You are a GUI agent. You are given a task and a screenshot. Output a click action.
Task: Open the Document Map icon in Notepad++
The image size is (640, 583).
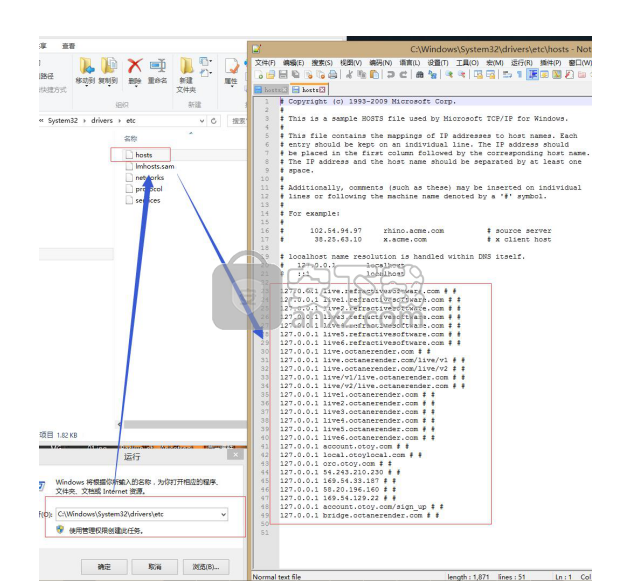[557, 74]
